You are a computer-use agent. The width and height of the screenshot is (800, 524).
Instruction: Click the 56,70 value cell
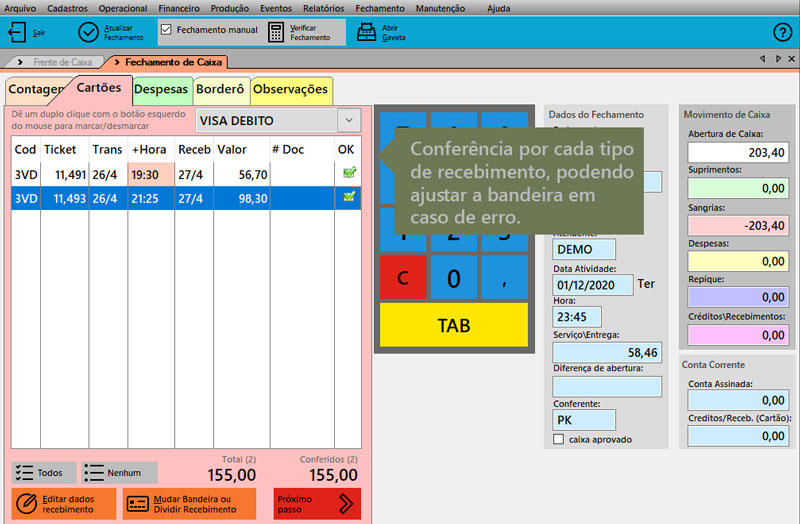[x=242, y=174]
